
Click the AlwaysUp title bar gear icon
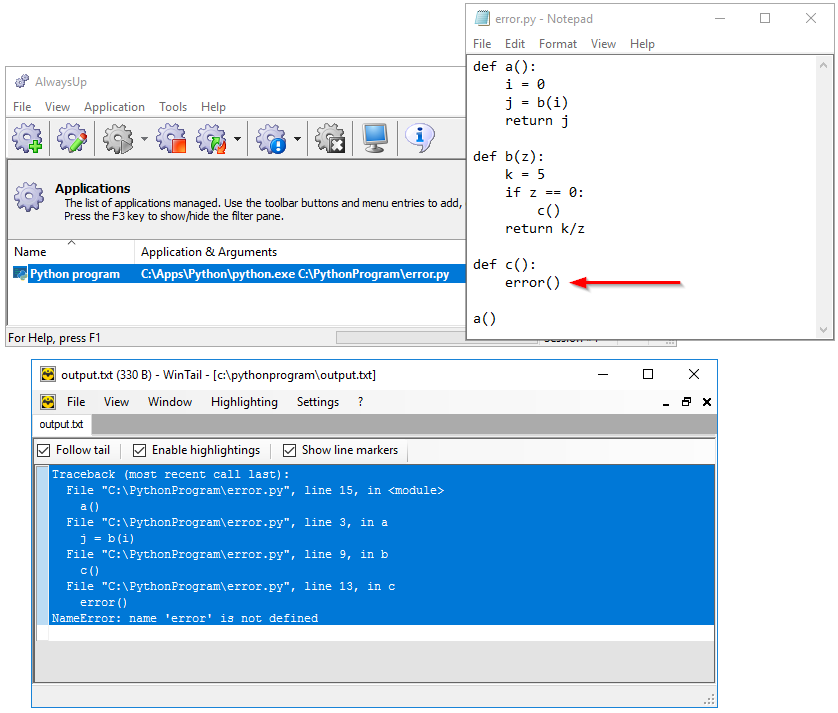(22, 82)
